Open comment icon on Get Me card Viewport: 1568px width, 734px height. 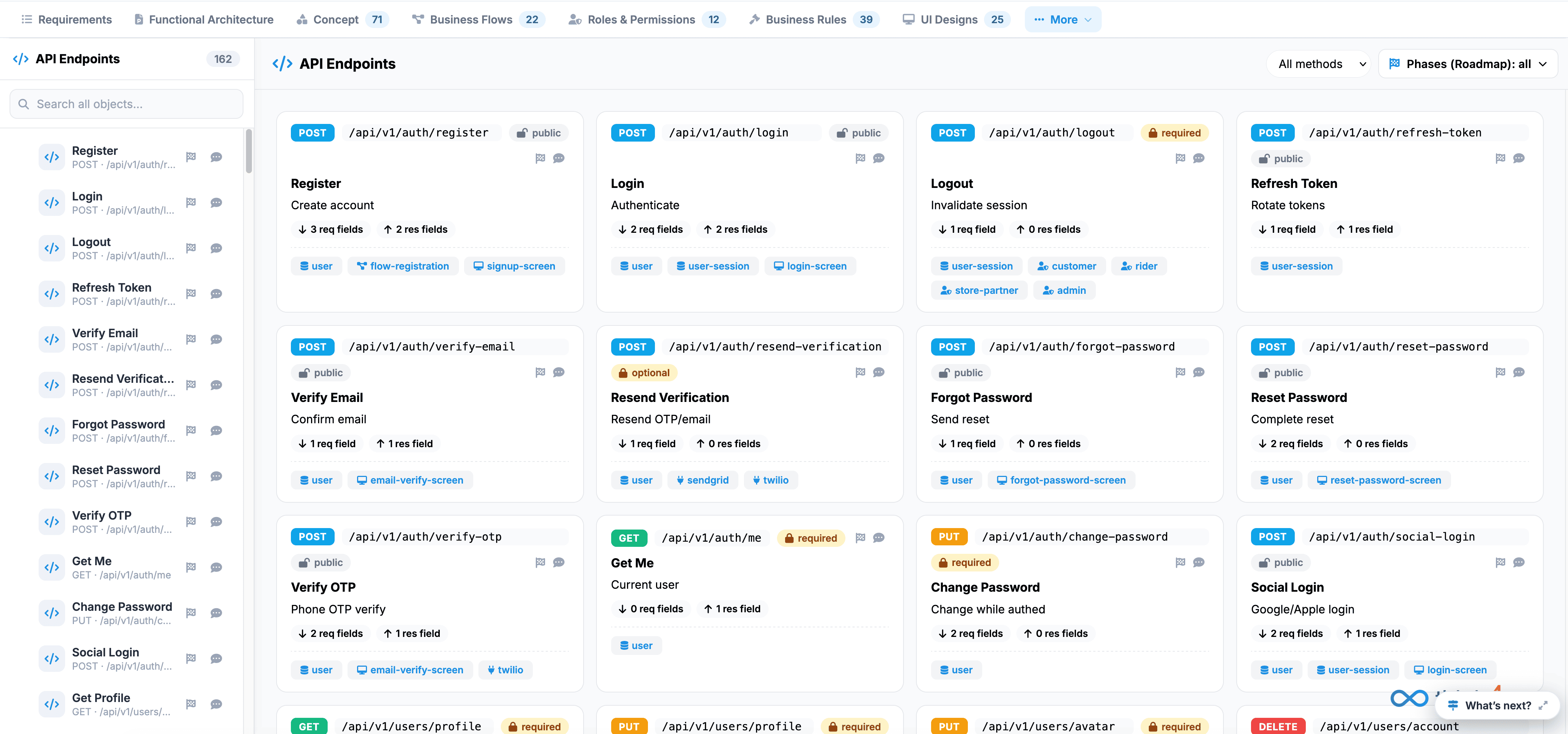pyautogui.click(x=879, y=537)
